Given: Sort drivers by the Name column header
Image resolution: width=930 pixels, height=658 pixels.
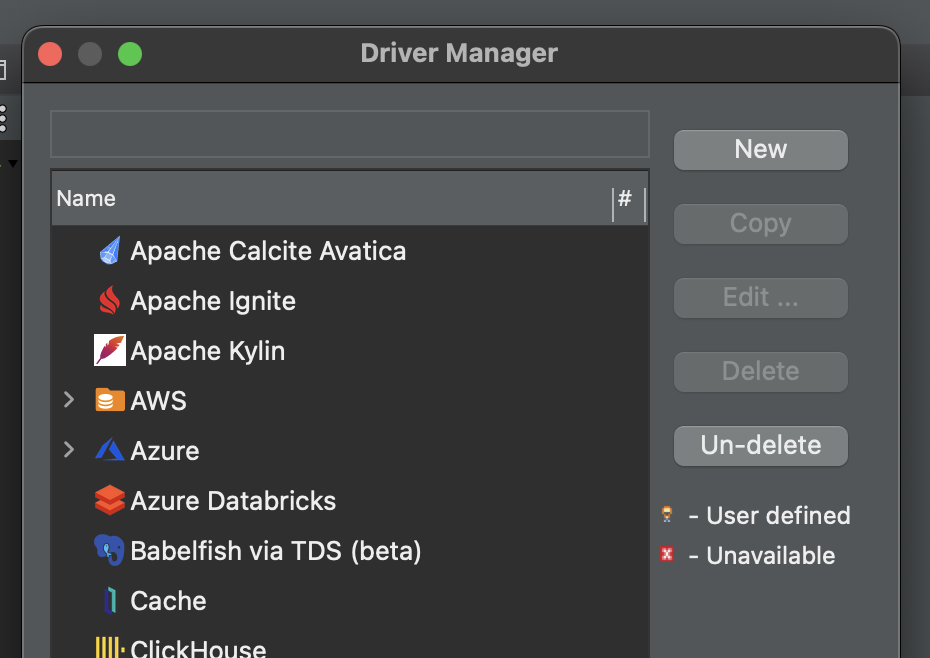Looking at the screenshot, I should pos(330,199).
